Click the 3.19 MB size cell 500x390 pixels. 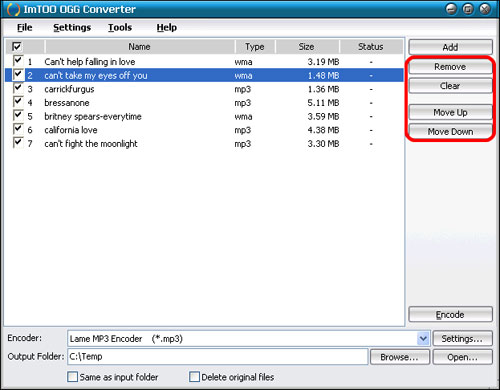click(x=323, y=62)
